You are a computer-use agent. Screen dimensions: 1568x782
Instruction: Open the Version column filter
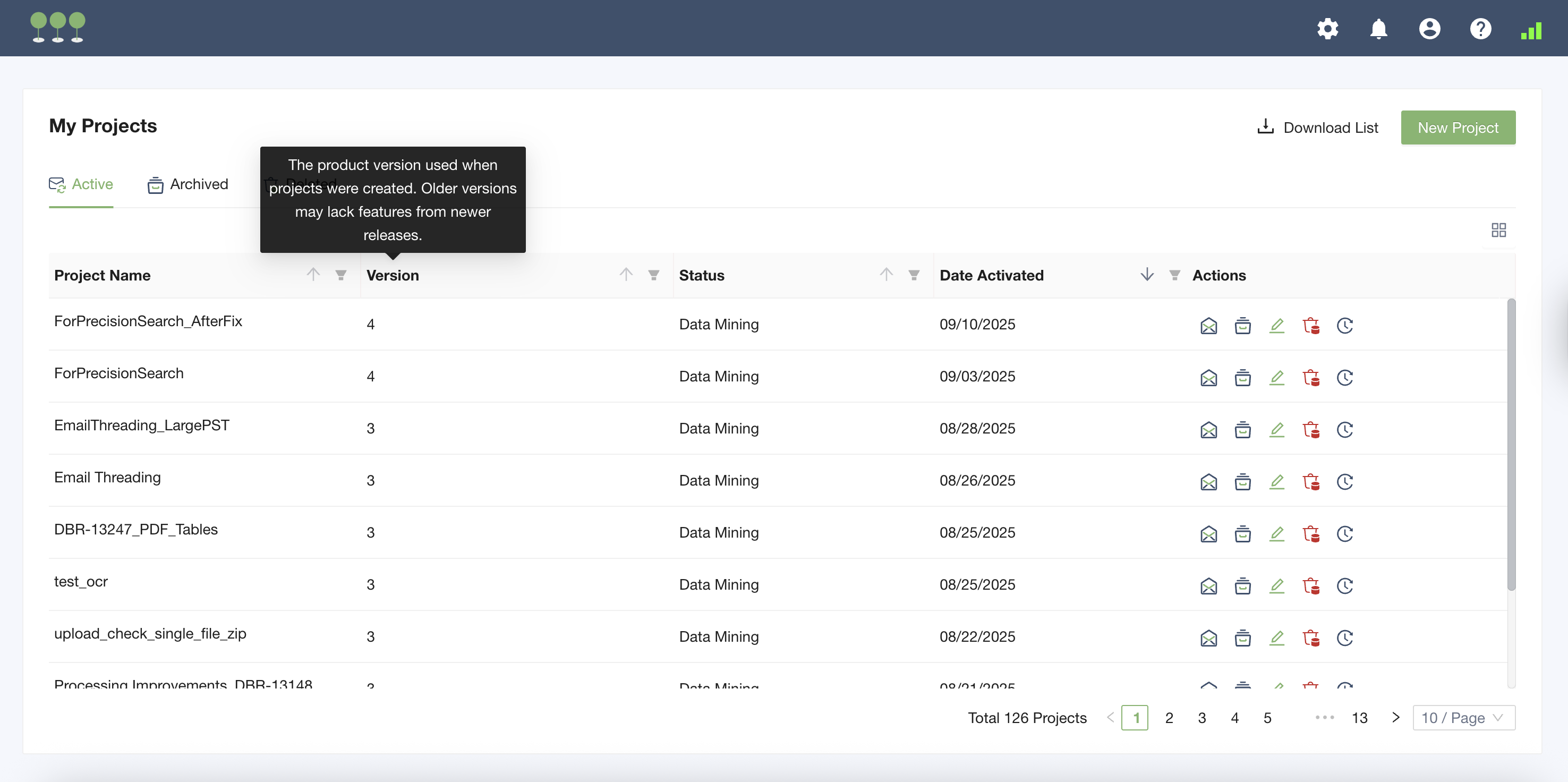click(x=653, y=275)
